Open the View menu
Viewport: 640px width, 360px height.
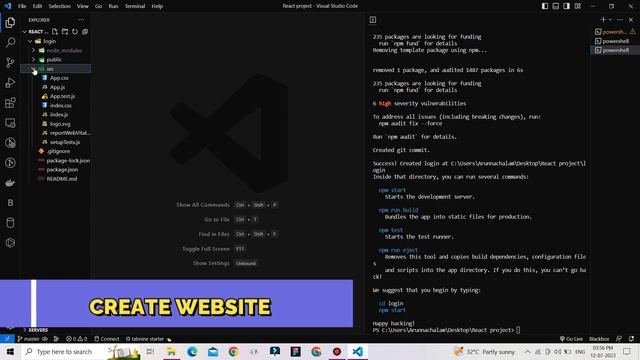[82, 6]
